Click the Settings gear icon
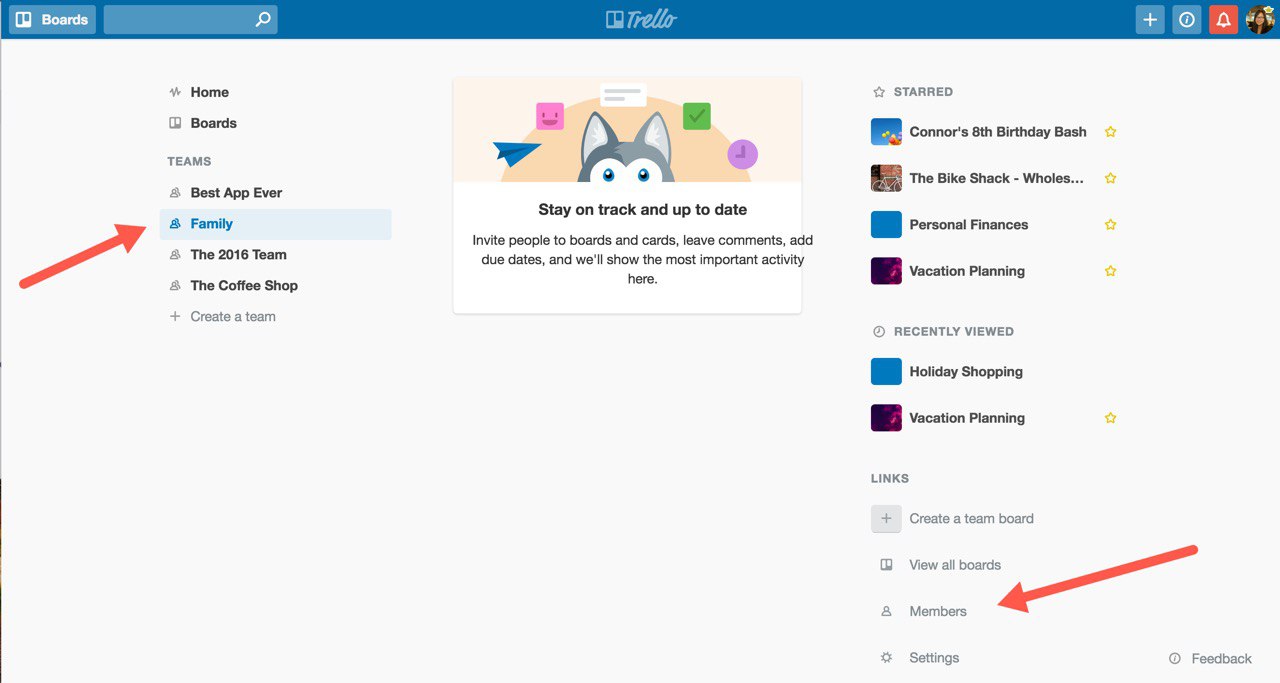The width and height of the screenshot is (1280, 683). click(x=886, y=658)
